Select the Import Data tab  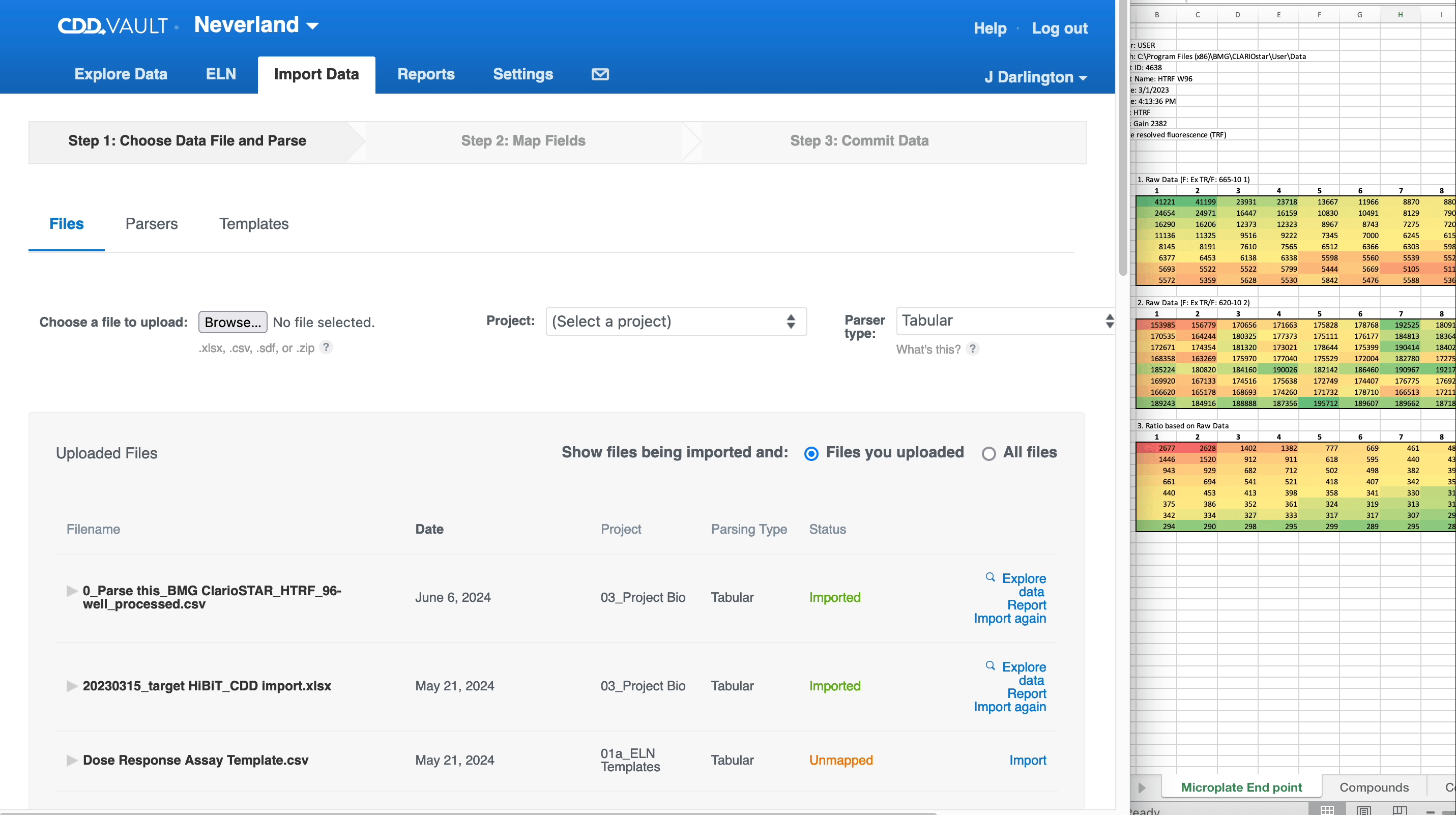click(x=316, y=74)
